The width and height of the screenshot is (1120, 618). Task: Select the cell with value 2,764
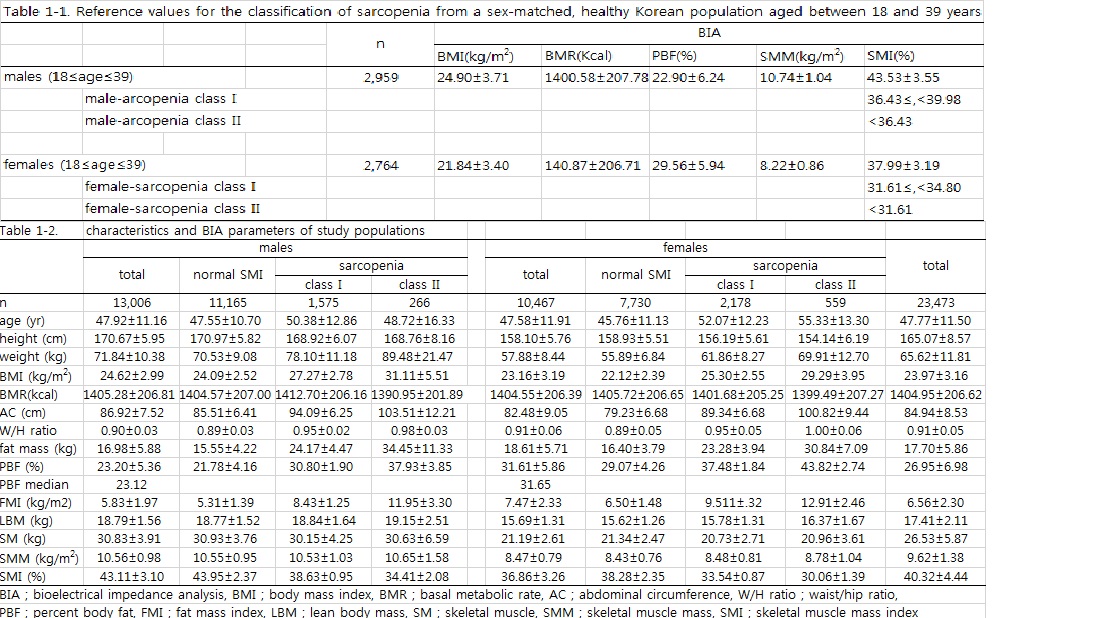pos(381,165)
